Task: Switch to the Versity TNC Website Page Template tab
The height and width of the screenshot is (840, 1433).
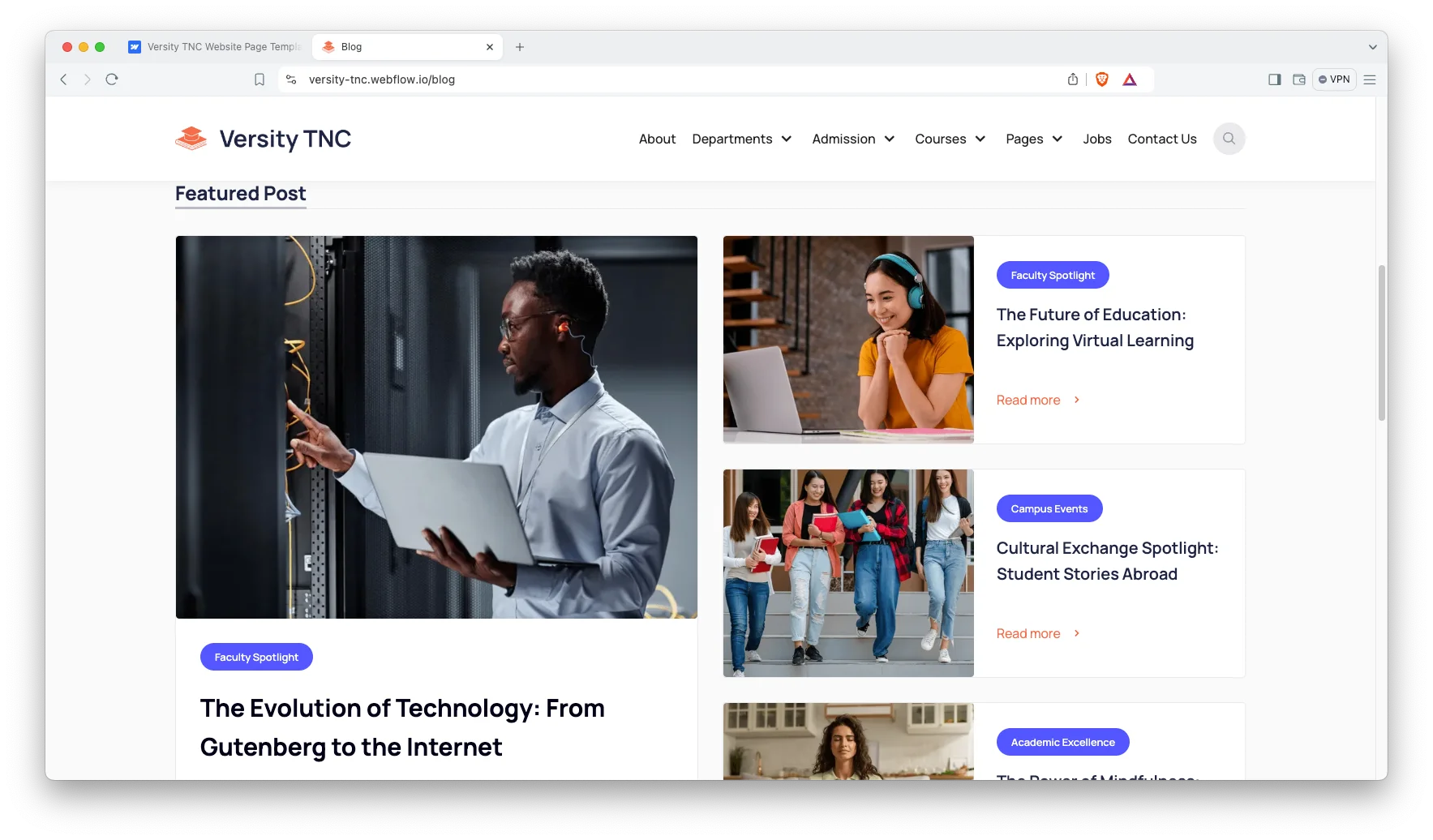Action: tap(215, 47)
